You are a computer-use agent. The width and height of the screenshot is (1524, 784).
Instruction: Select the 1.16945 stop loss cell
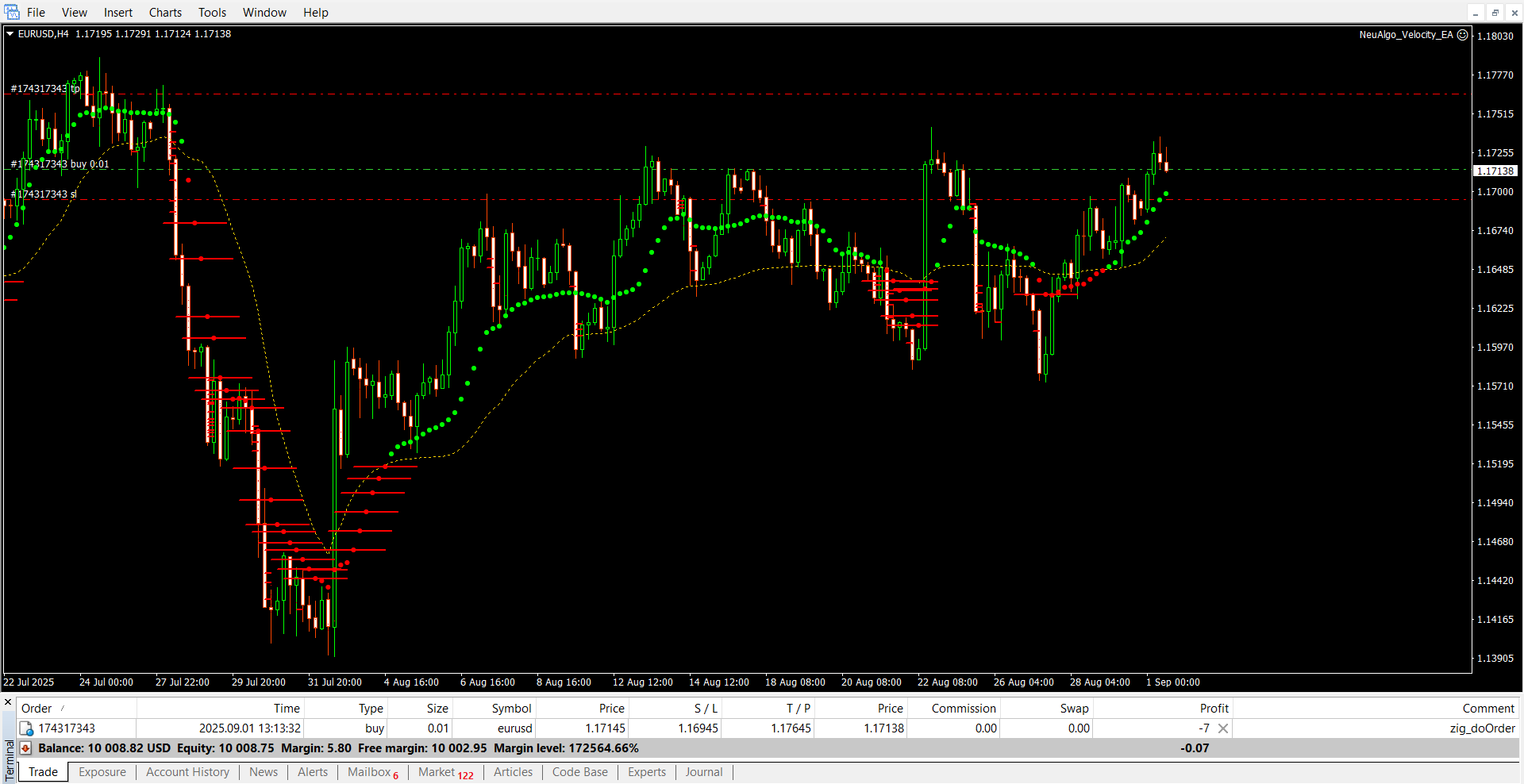tap(698, 728)
